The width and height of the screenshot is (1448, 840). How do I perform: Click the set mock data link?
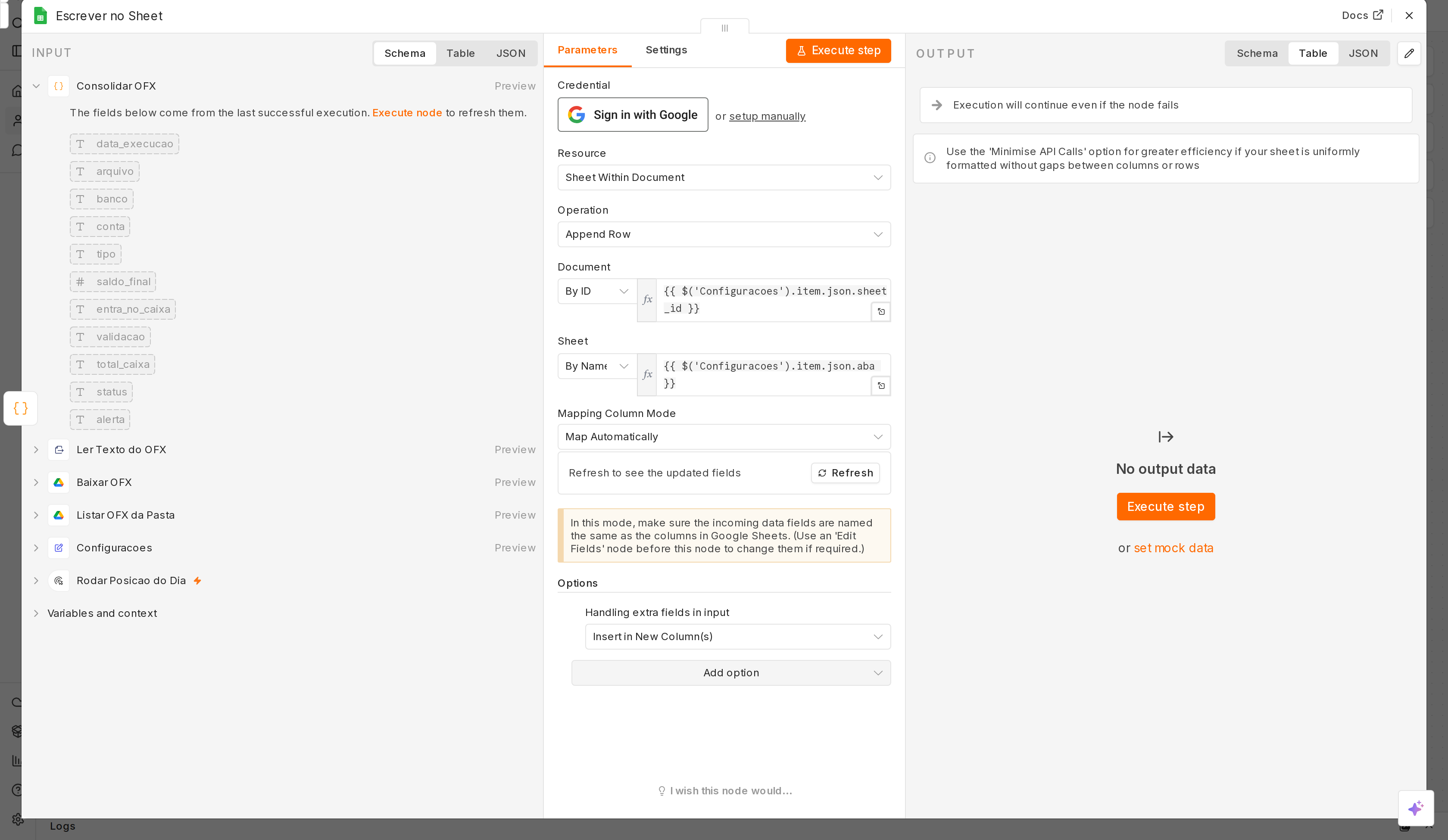[1173, 548]
